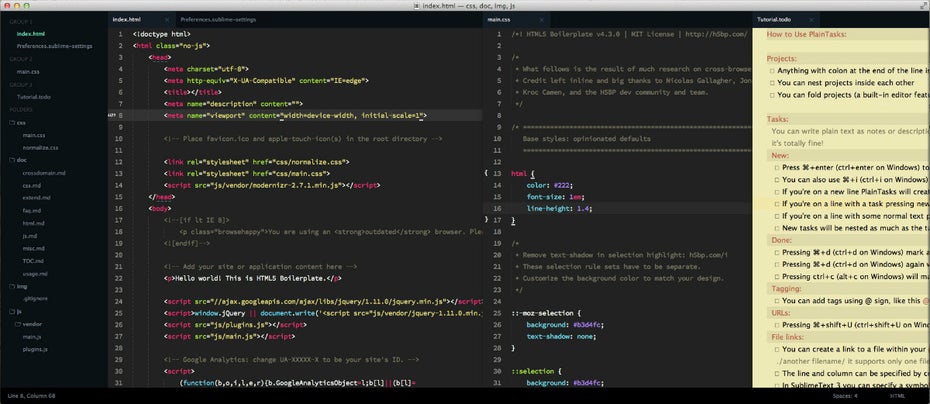Collapse the js folder in the sidebar
Screen dimensions: 930x404
coord(11,311)
